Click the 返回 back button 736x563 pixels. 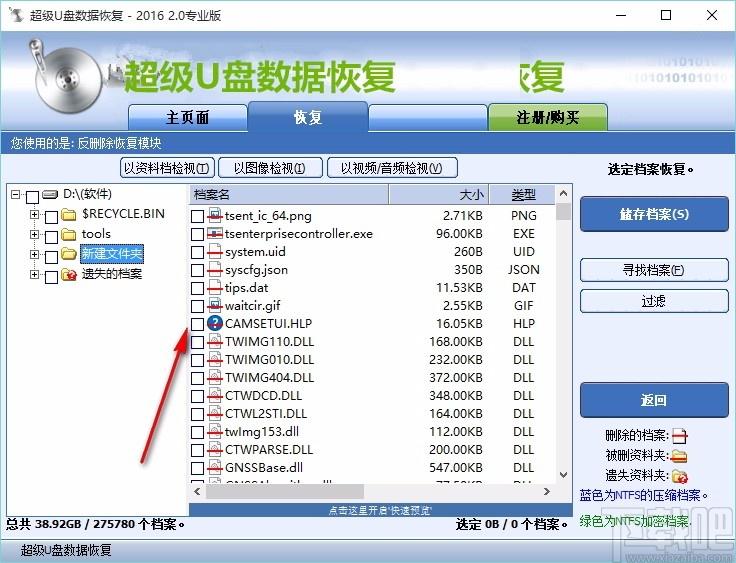[654, 400]
